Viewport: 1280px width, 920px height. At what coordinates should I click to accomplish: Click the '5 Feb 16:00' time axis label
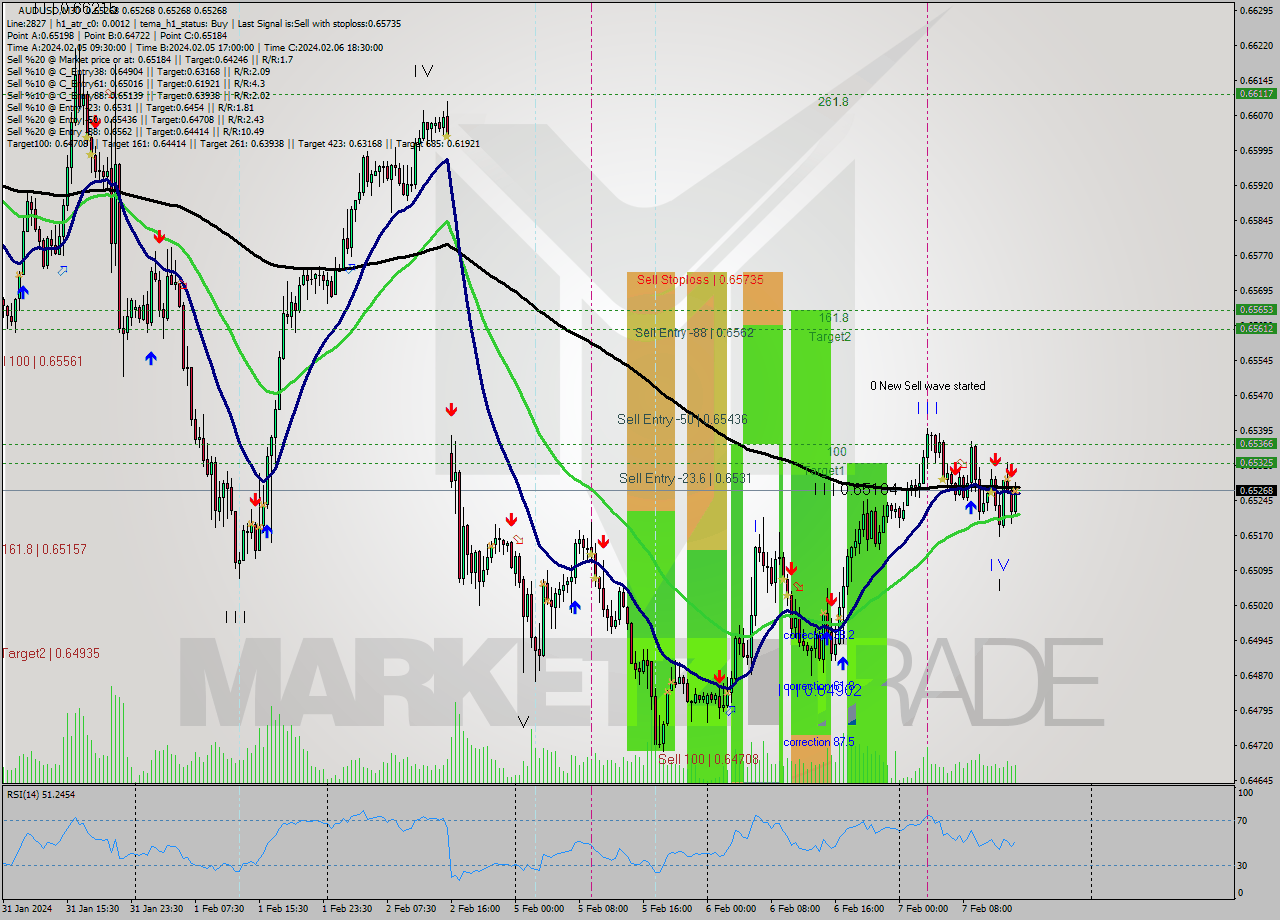click(x=667, y=909)
